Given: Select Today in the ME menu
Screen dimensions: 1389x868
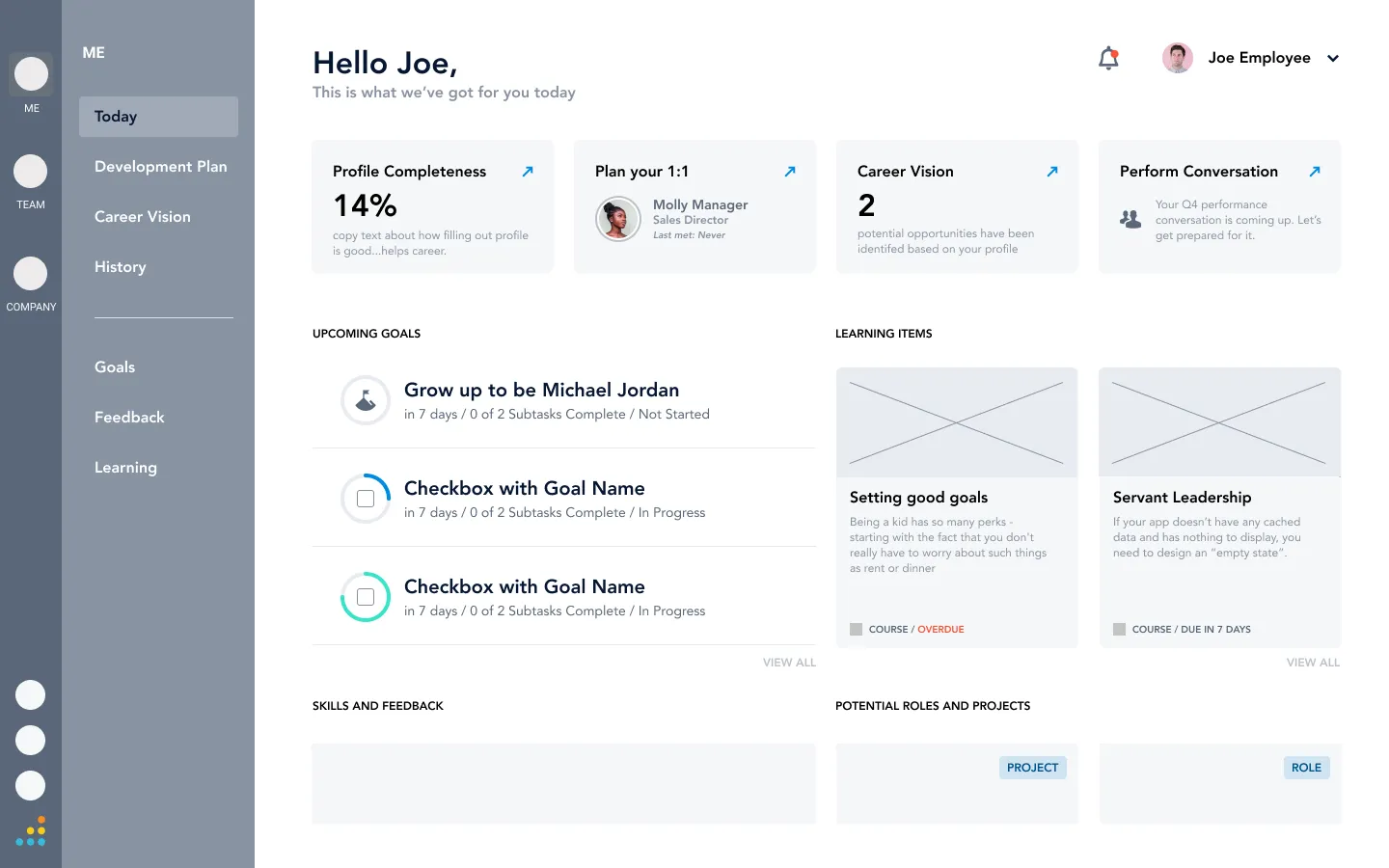Looking at the screenshot, I should pyautogui.click(x=158, y=117).
